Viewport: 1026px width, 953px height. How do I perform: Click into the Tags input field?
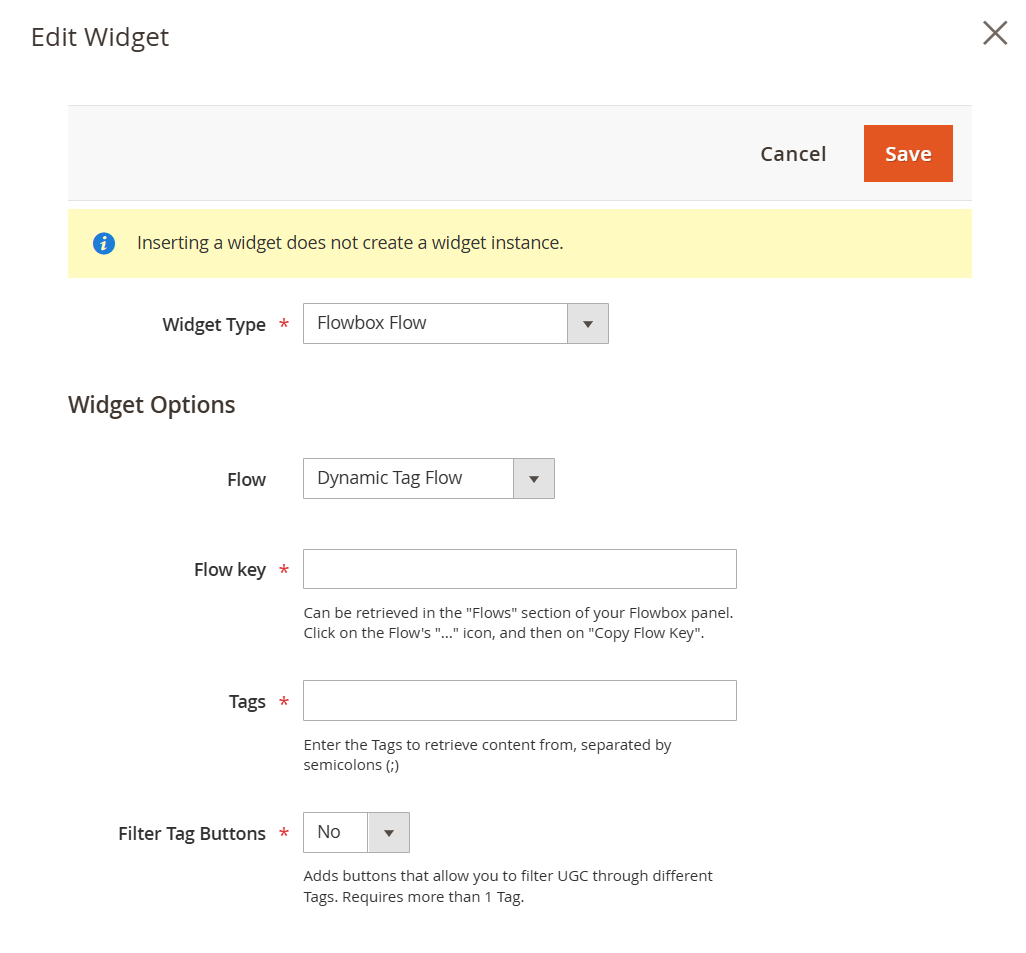pyautogui.click(x=519, y=701)
